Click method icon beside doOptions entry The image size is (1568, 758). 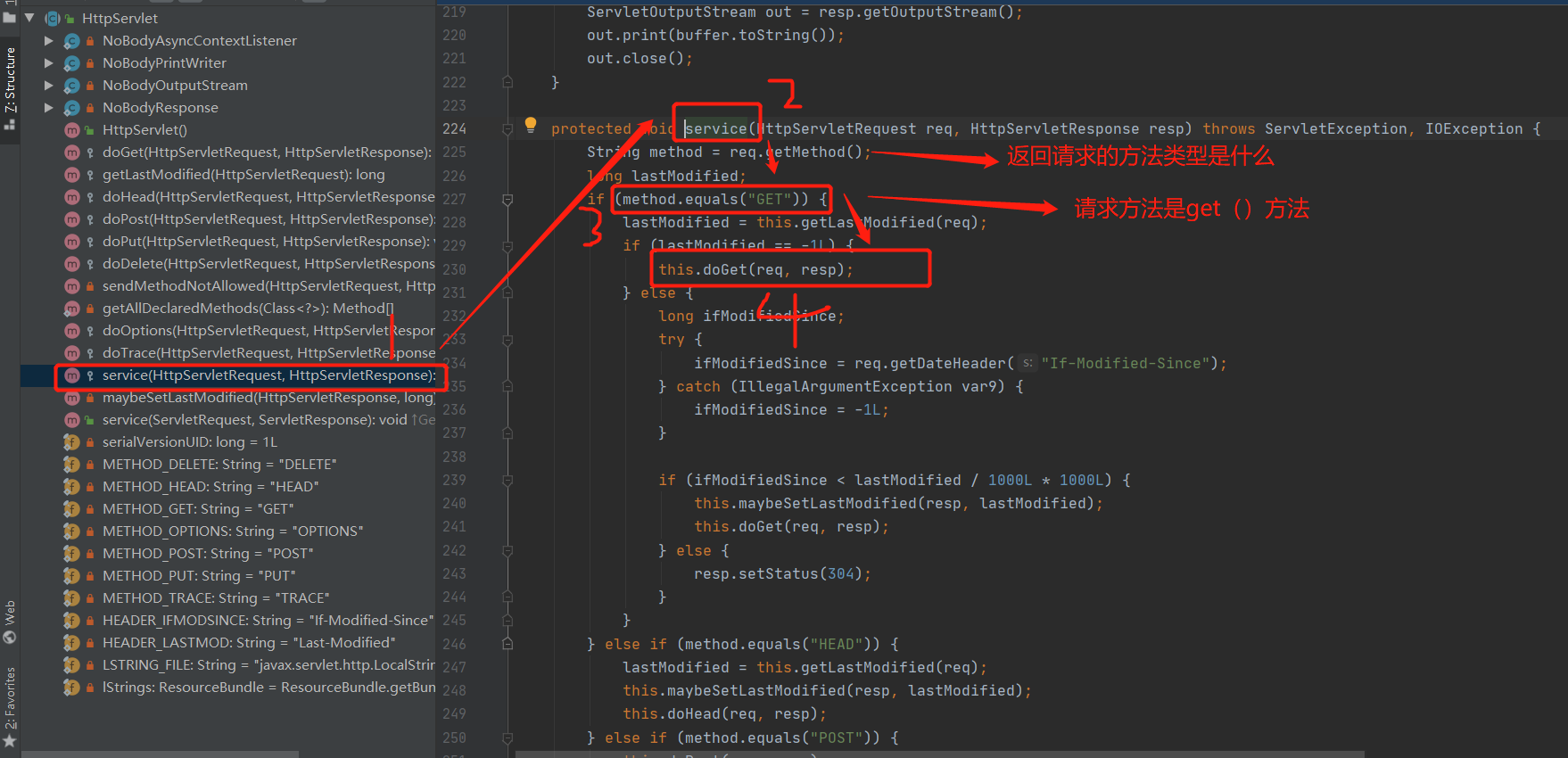(x=72, y=331)
